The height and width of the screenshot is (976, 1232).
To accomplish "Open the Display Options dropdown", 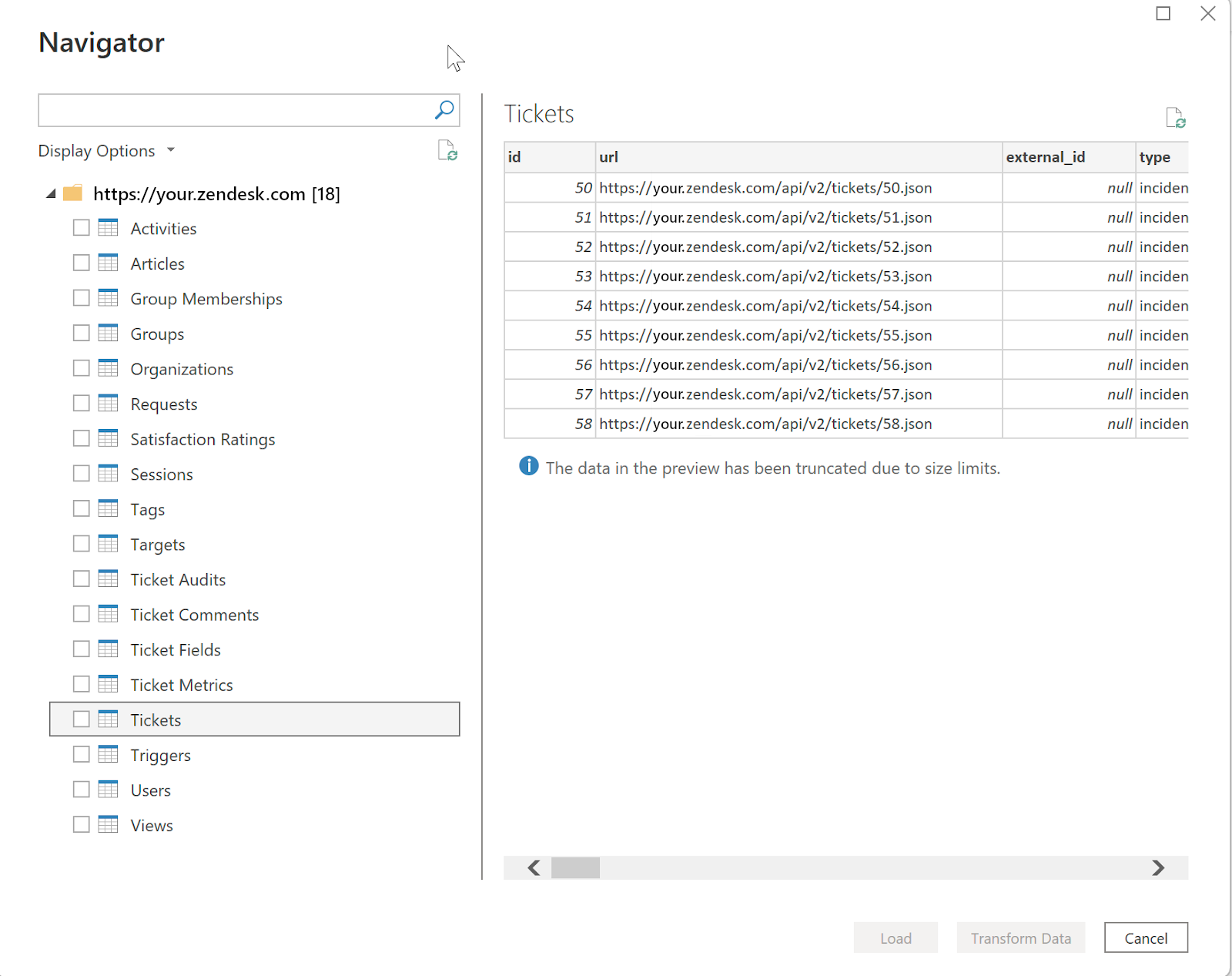I will point(107,150).
